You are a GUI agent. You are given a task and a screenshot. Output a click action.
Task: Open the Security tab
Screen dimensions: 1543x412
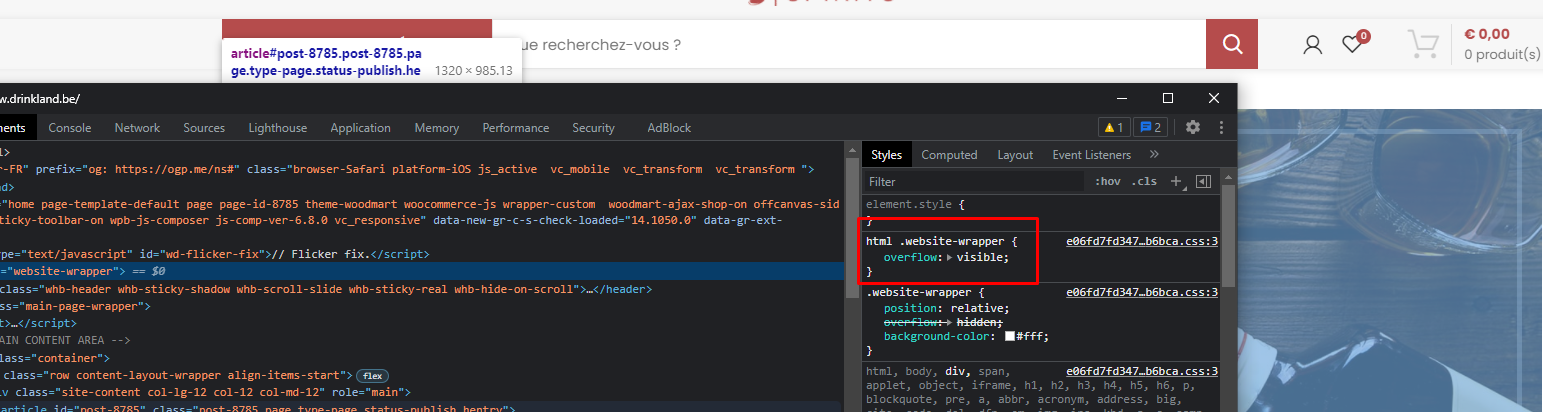click(594, 127)
